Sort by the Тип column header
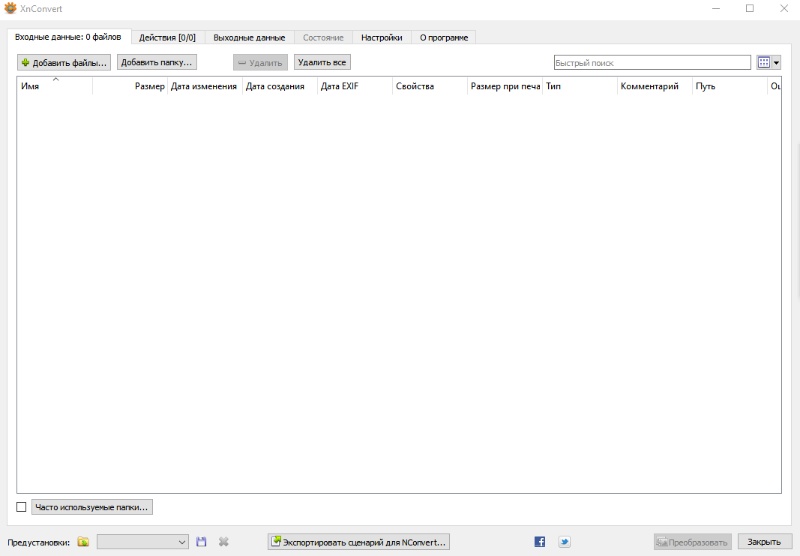Image resolution: width=800 pixels, height=556 pixels. click(x=580, y=86)
